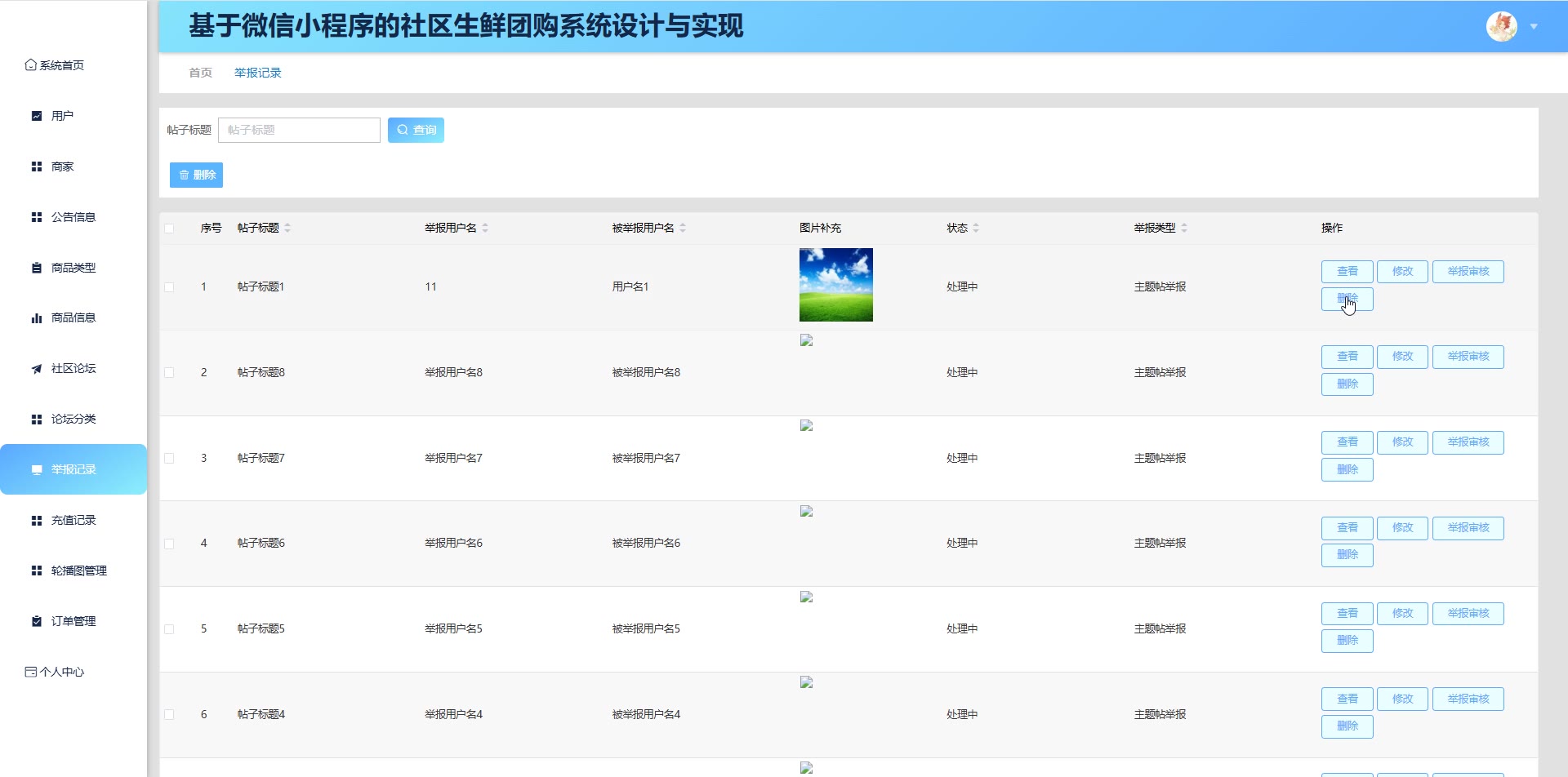
Task: Click the user avatar in header
Action: (x=1501, y=27)
